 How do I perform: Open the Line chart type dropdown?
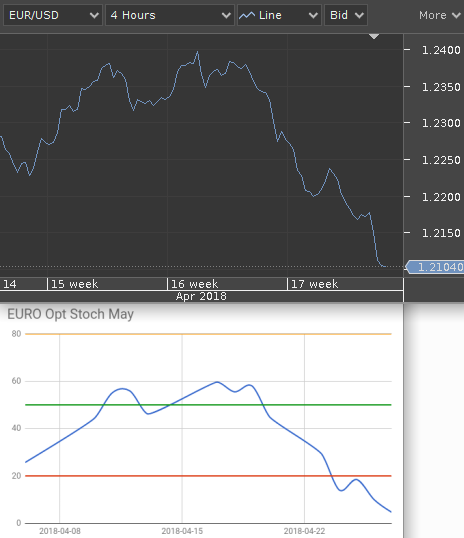click(279, 15)
